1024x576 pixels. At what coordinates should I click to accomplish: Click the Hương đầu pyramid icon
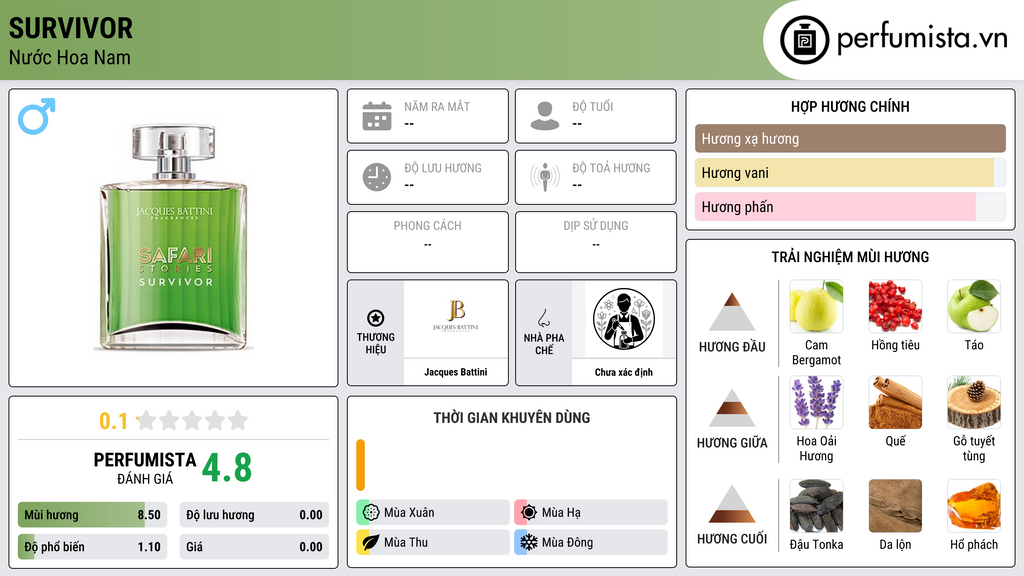732,312
